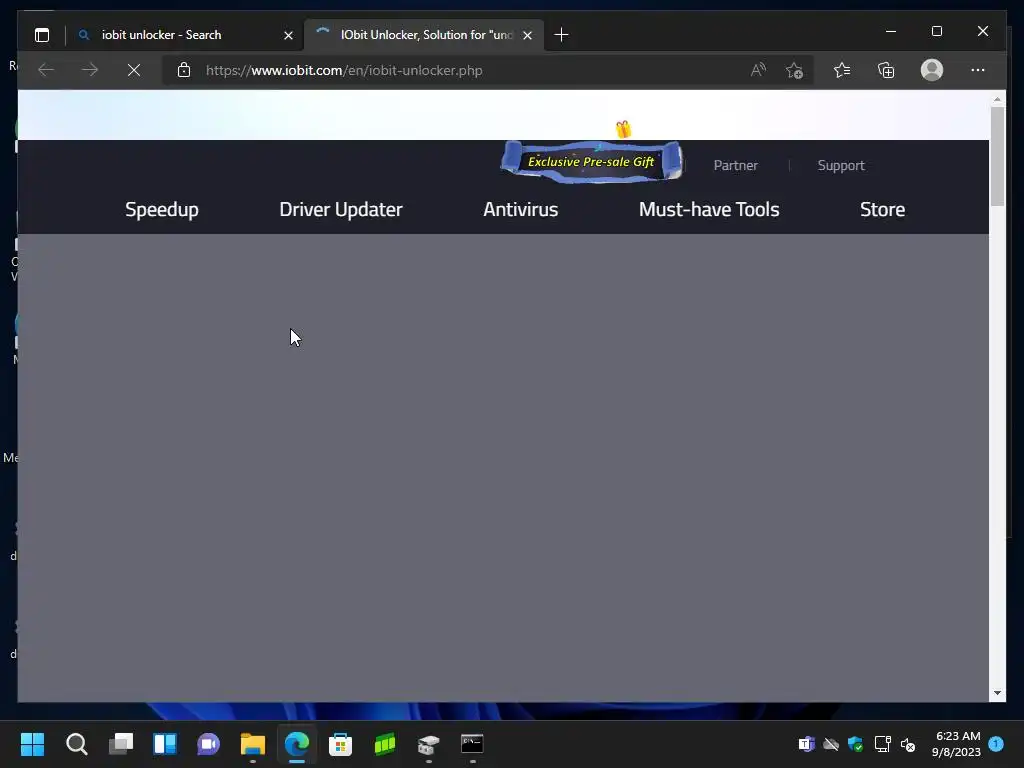Screen dimensions: 1024x768
Task: Click the gift box icon above banner
Action: point(623,129)
